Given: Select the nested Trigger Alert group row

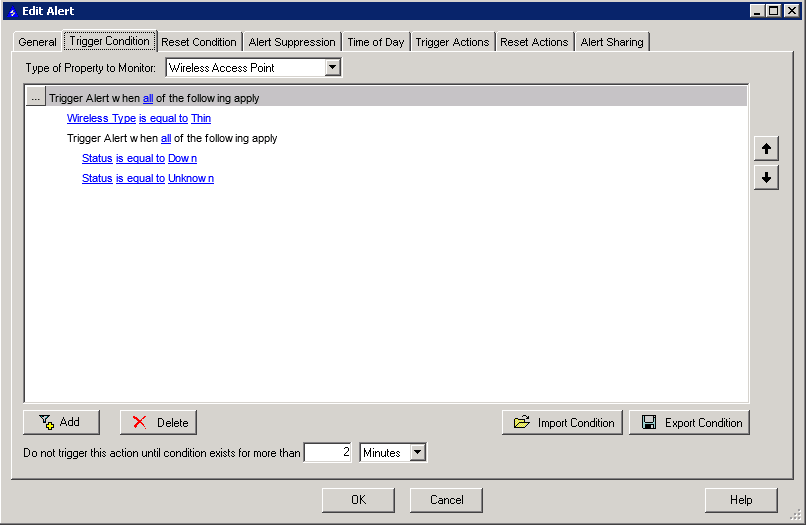Looking at the screenshot, I should (172, 138).
